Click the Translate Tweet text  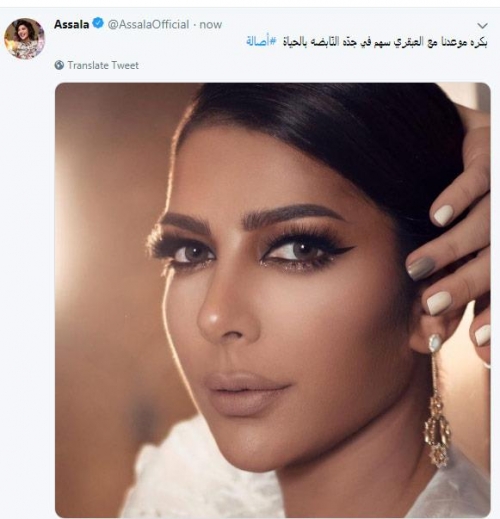click(103, 65)
